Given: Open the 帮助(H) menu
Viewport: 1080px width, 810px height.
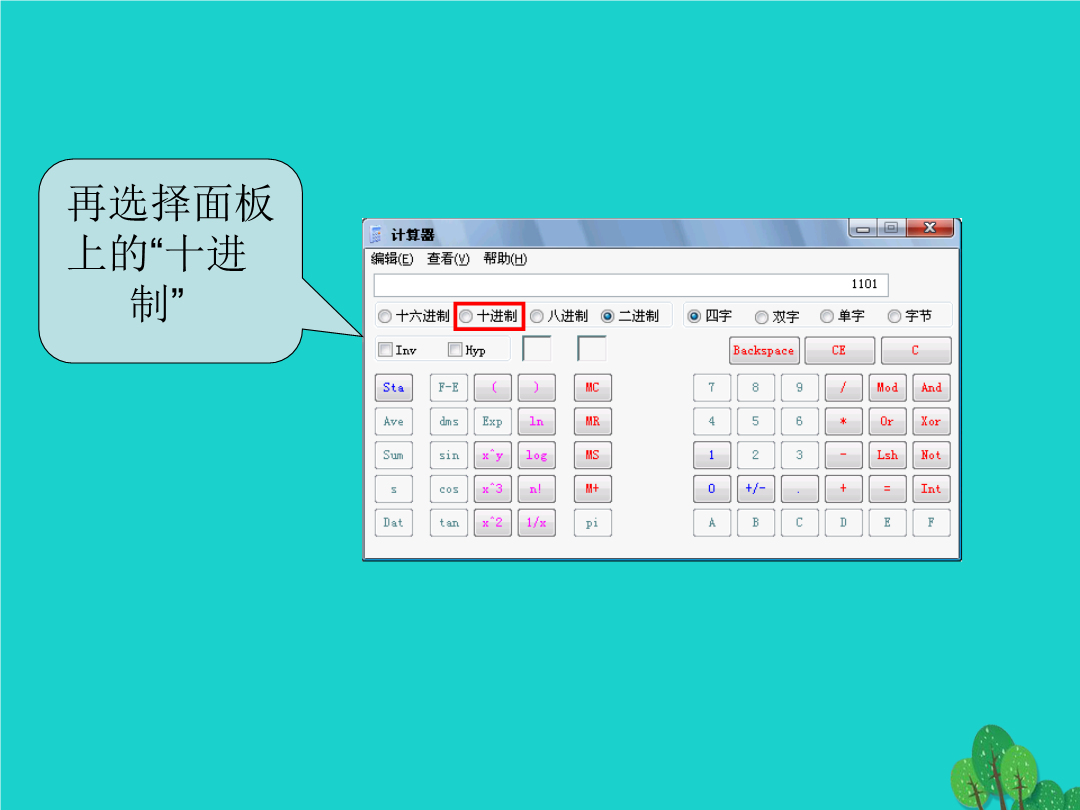Looking at the screenshot, I should pos(505,259).
